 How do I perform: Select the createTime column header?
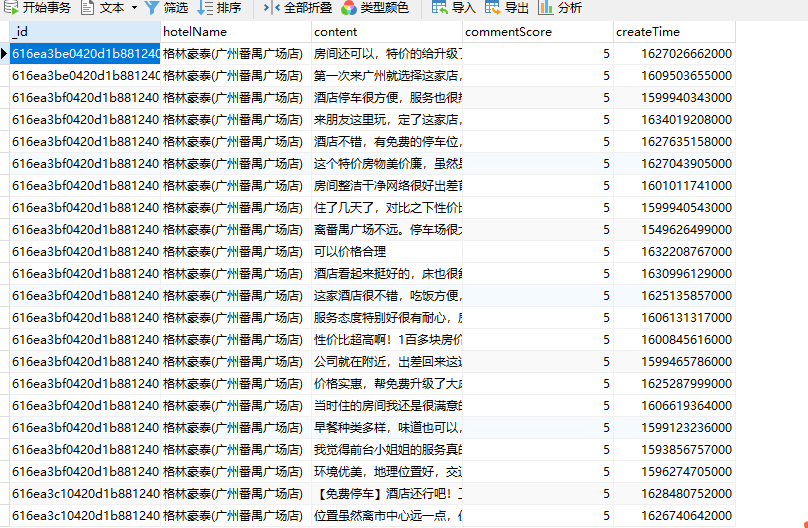click(x=675, y=32)
